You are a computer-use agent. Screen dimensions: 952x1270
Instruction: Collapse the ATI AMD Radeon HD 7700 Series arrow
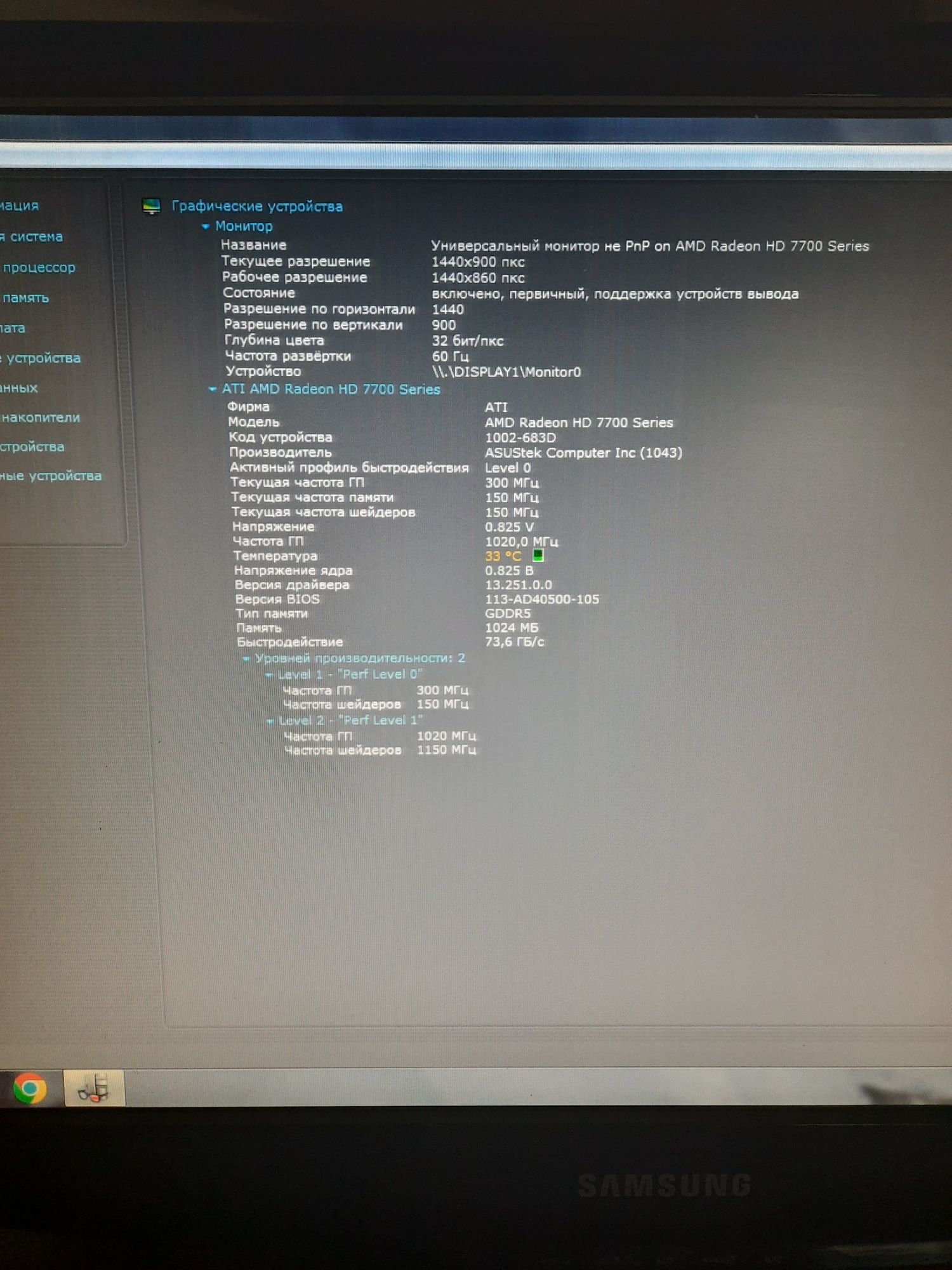213,389
